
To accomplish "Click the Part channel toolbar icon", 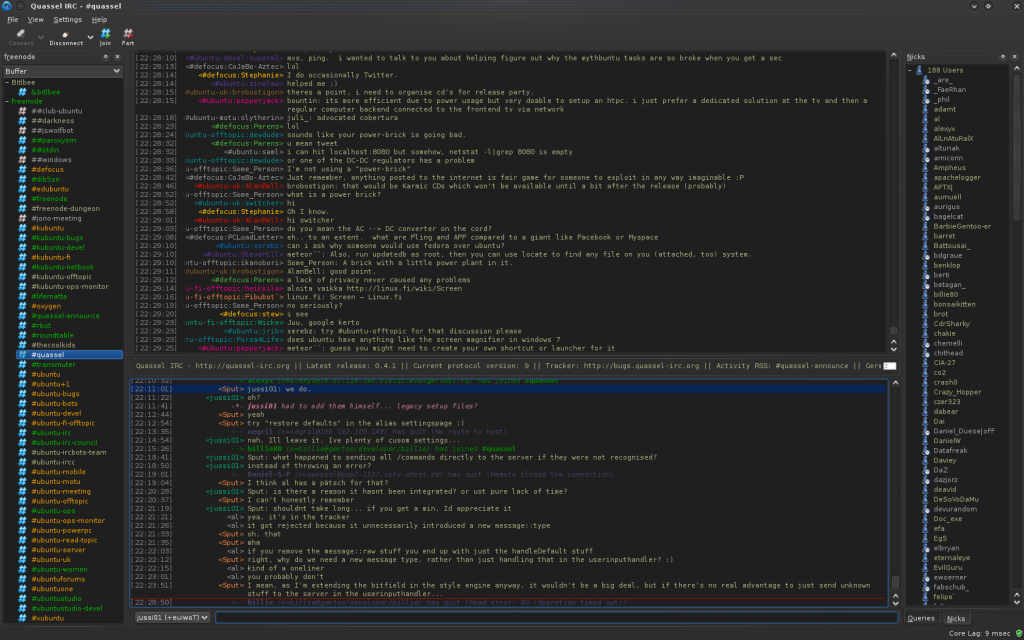I will click(x=128, y=36).
